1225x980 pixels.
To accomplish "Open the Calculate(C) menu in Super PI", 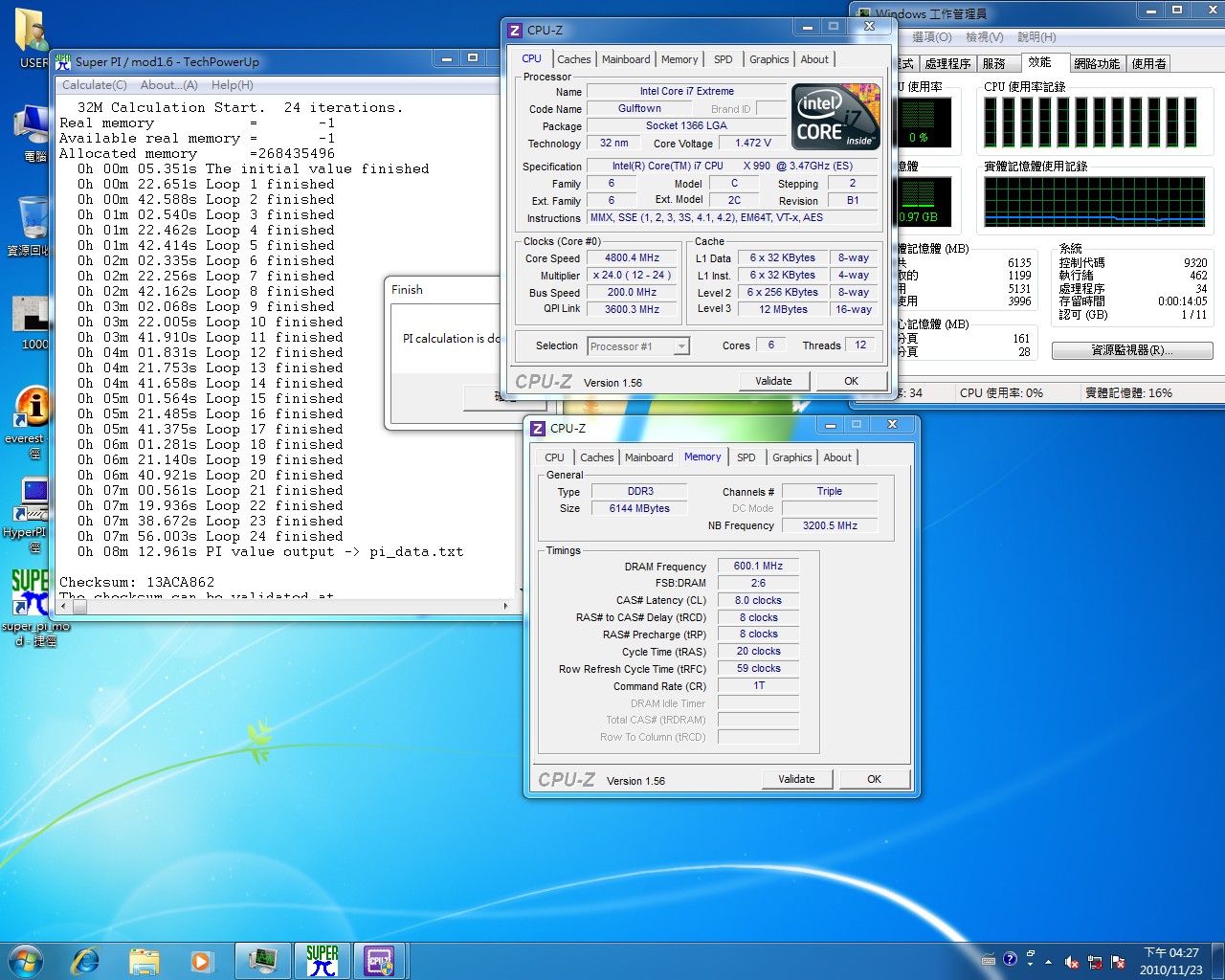I will coord(94,85).
